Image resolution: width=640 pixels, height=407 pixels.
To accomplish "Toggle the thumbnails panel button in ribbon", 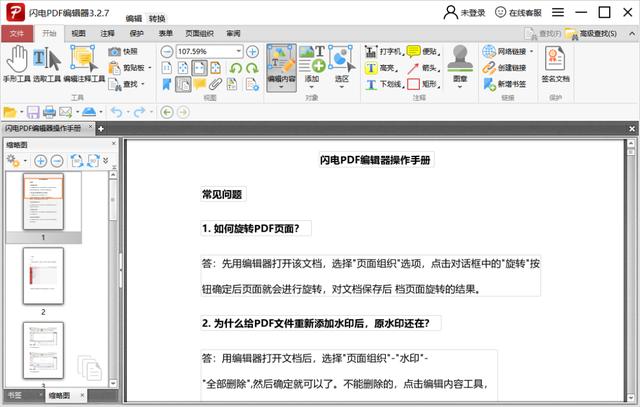I will pyautogui.click(x=183, y=84).
